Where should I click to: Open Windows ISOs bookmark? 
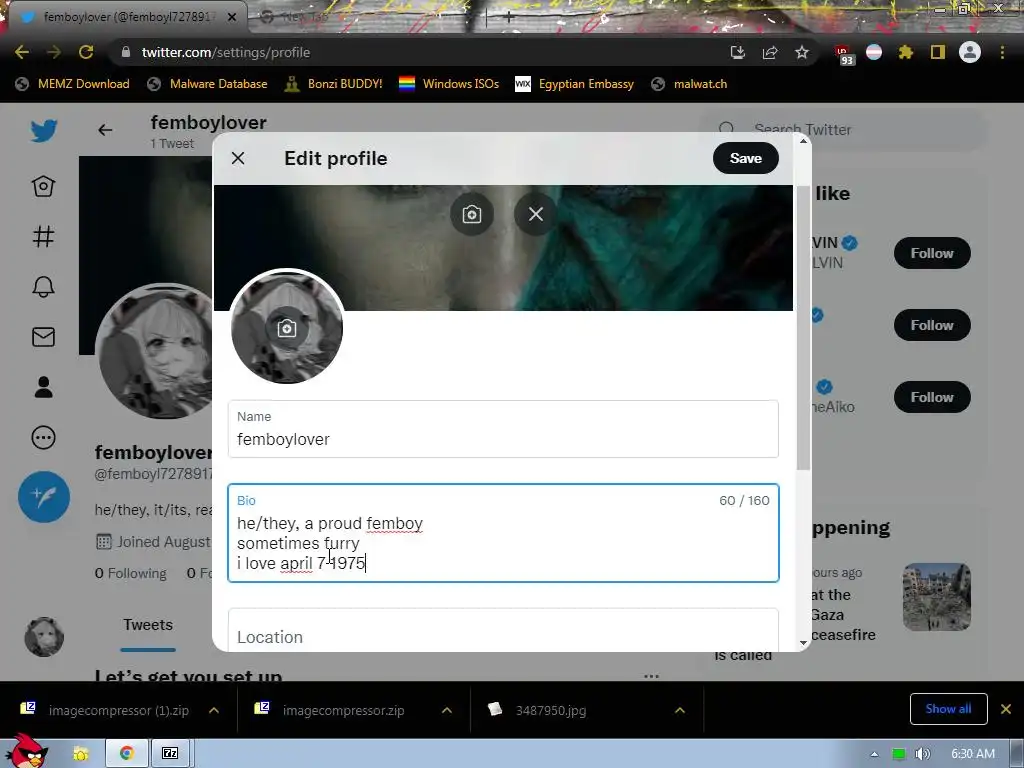pos(449,84)
